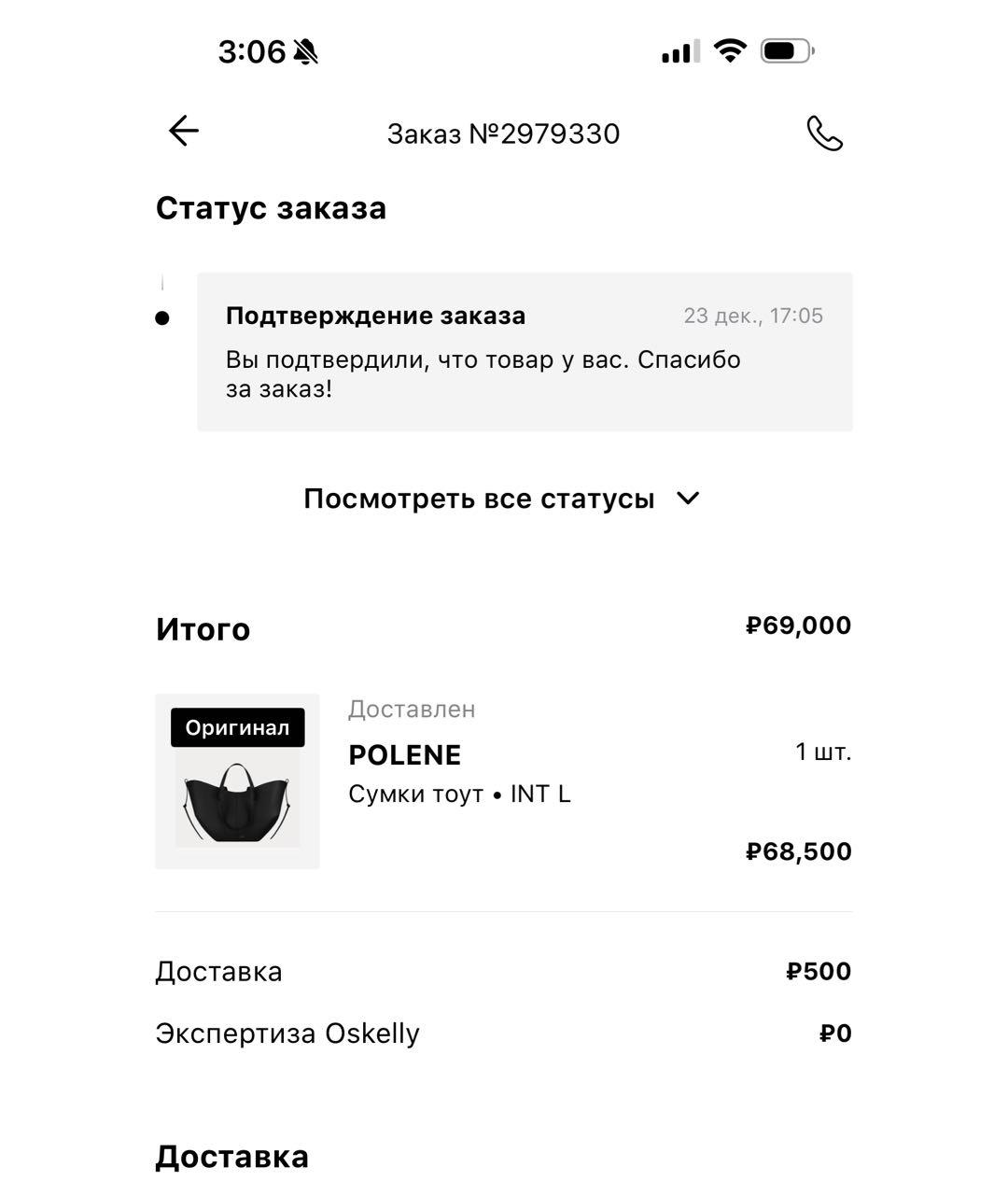Tap the phone call icon
Image resolution: width=1008 pixels, height=1195 pixels.
pyautogui.click(x=825, y=134)
